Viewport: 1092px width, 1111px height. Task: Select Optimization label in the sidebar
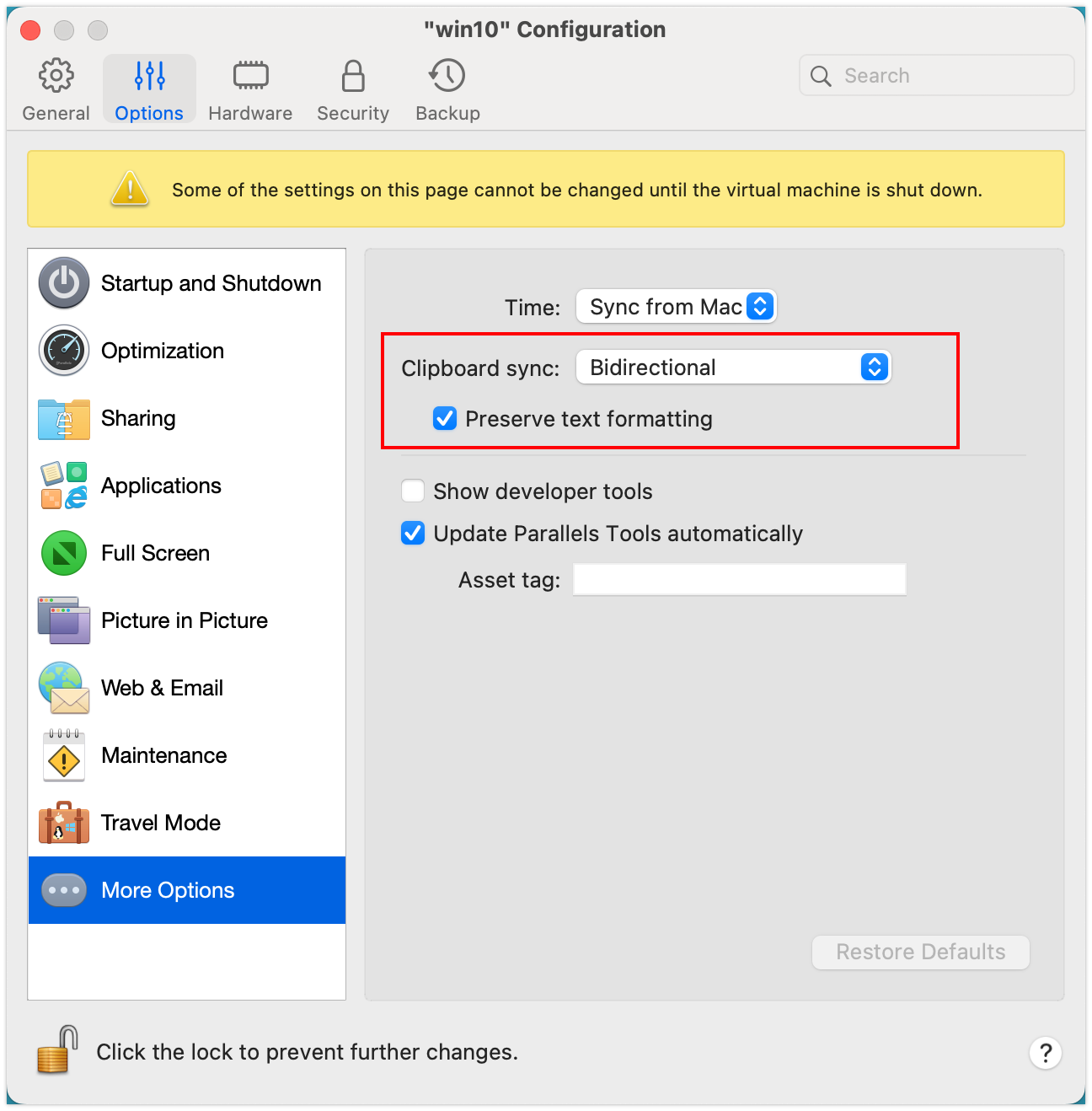[x=163, y=351]
